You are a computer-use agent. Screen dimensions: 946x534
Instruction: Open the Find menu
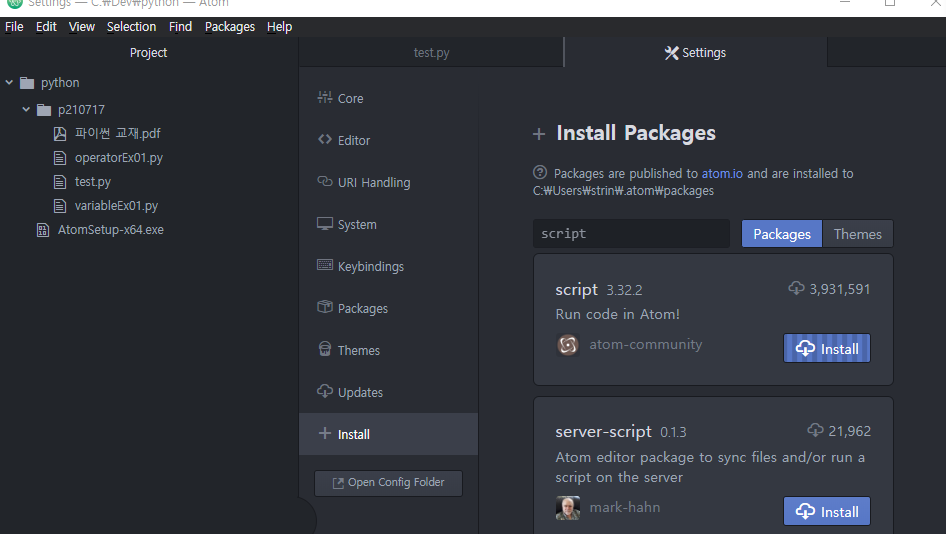pyautogui.click(x=180, y=27)
